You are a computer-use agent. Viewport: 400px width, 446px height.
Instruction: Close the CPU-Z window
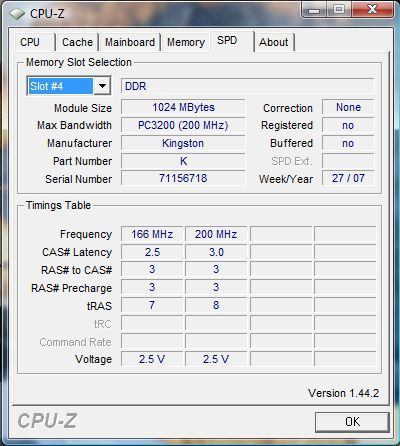pyautogui.click(x=372, y=10)
